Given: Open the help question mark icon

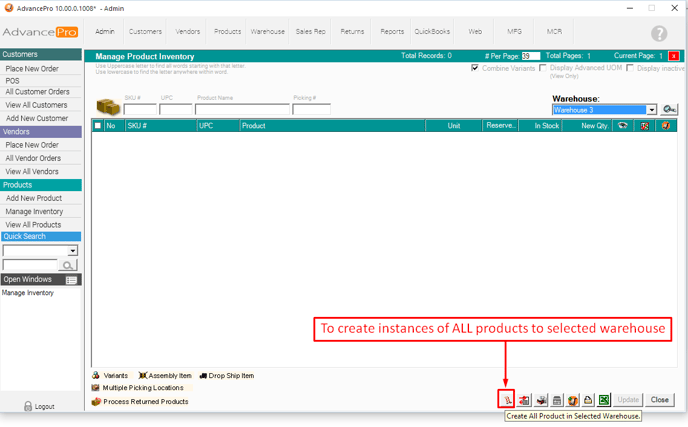Looking at the screenshot, I should [x=659, y=33].
